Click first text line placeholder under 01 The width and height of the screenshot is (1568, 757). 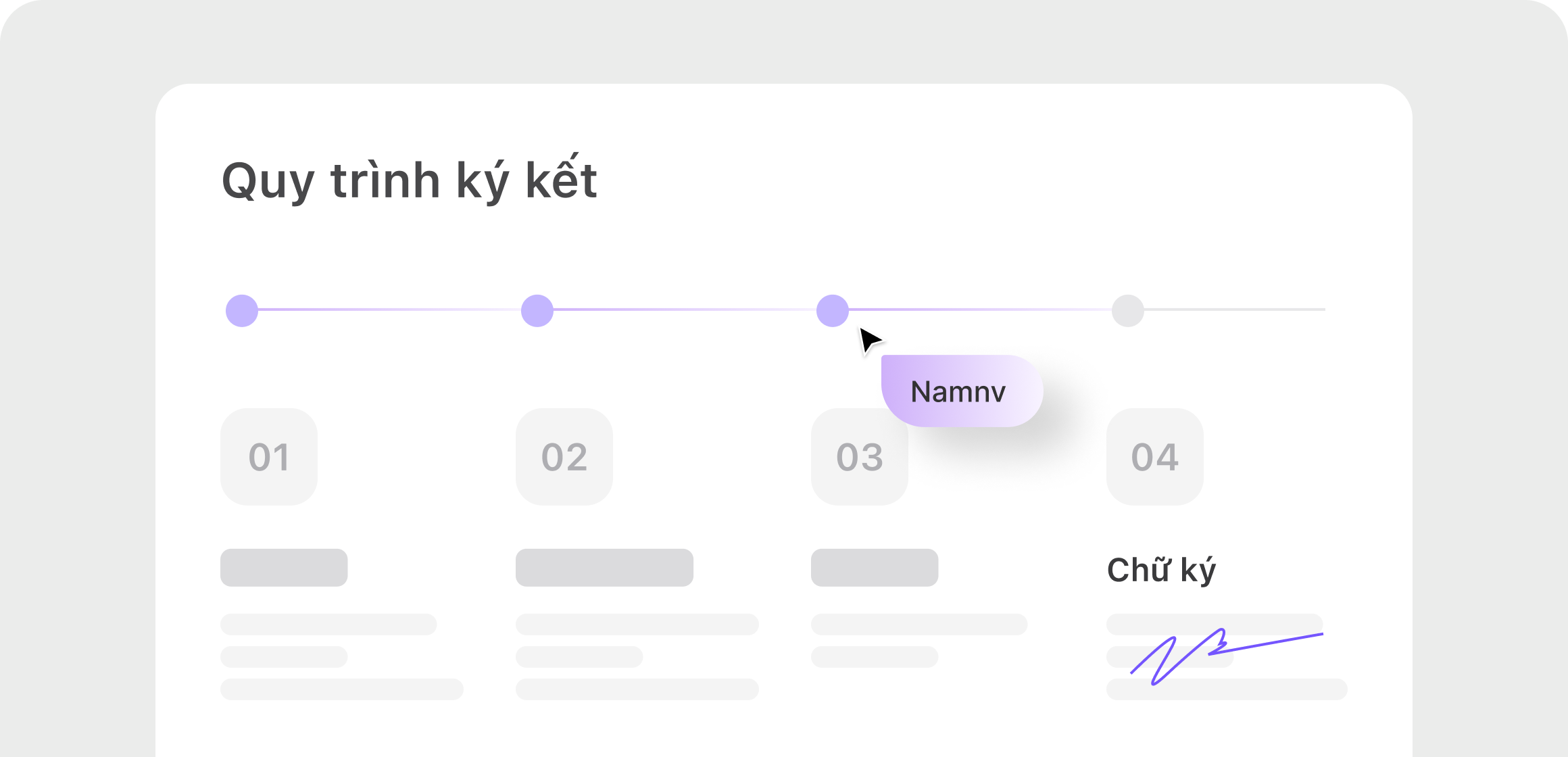328,625
